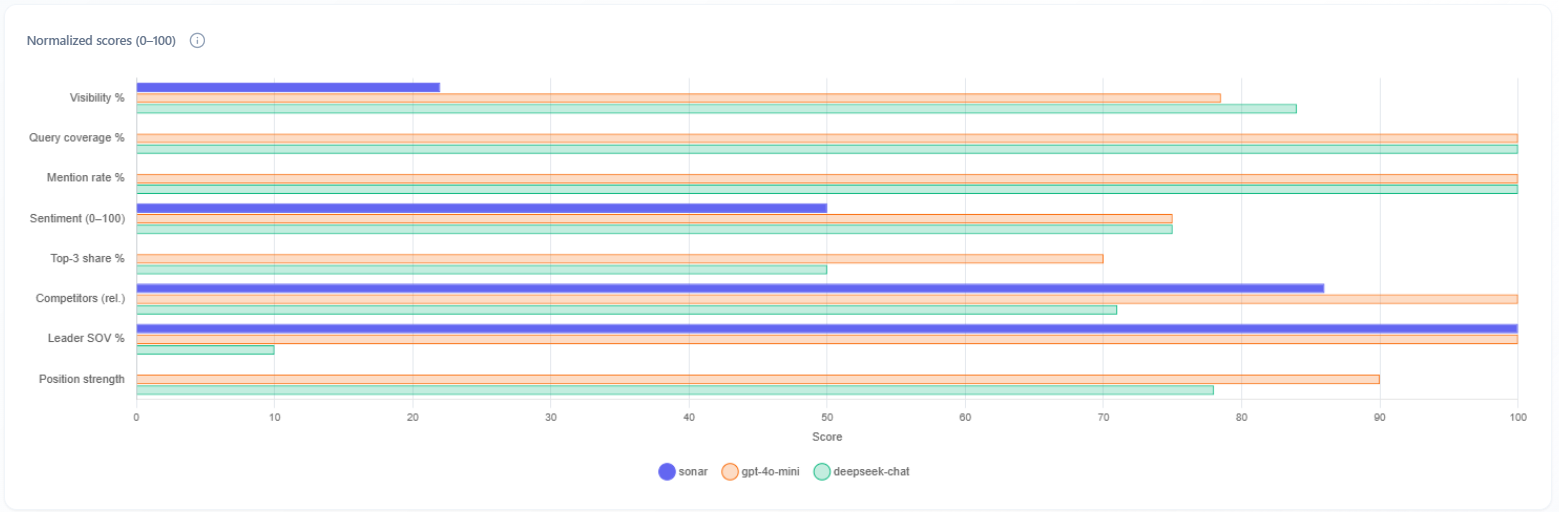The image size is (1559, 512).
Task: Click the deepseek-chat Top-3 share % bar
Action: [x=481, y=269]
